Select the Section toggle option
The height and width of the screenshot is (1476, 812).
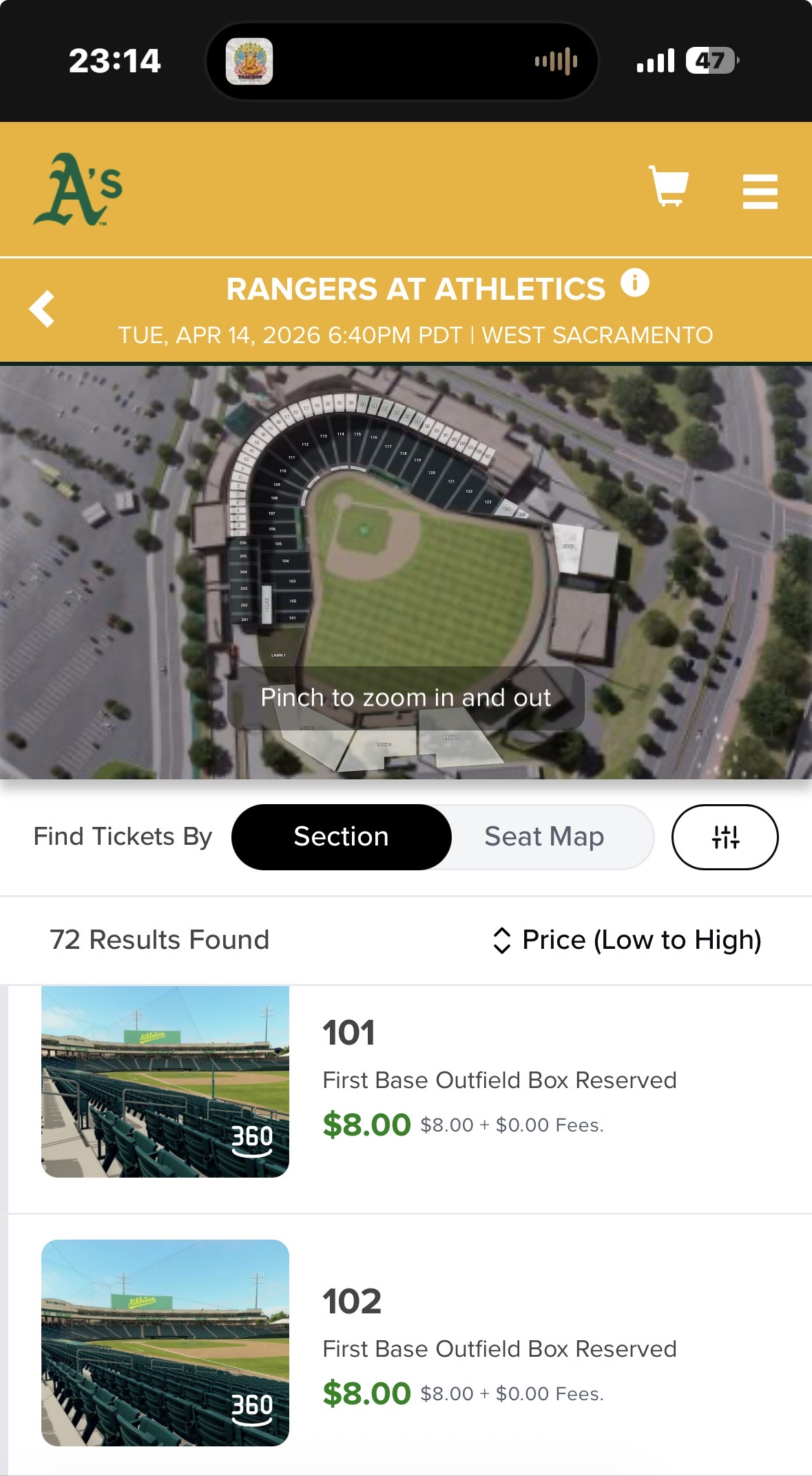point(342,837)
